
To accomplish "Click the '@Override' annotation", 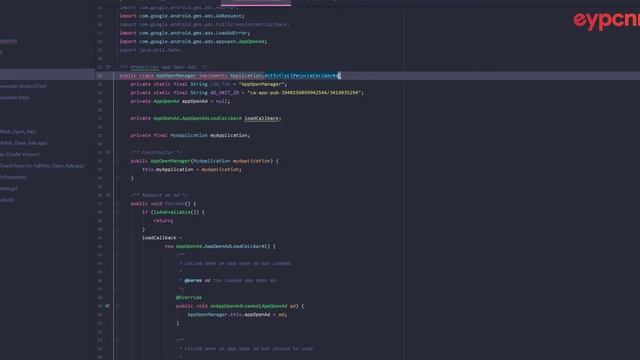I will pyautogui.click(x=189, y=298).
